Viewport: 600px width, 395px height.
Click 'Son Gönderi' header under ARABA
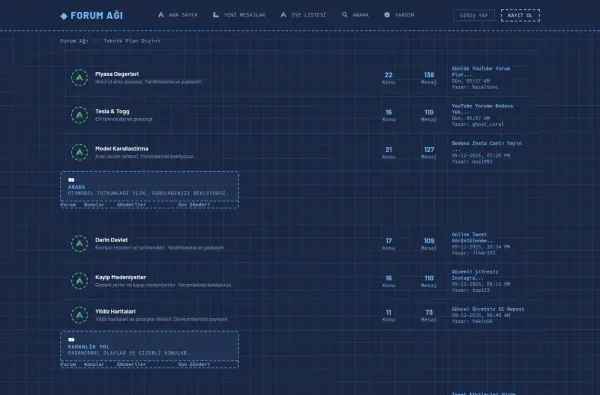[x=194, y=205]
